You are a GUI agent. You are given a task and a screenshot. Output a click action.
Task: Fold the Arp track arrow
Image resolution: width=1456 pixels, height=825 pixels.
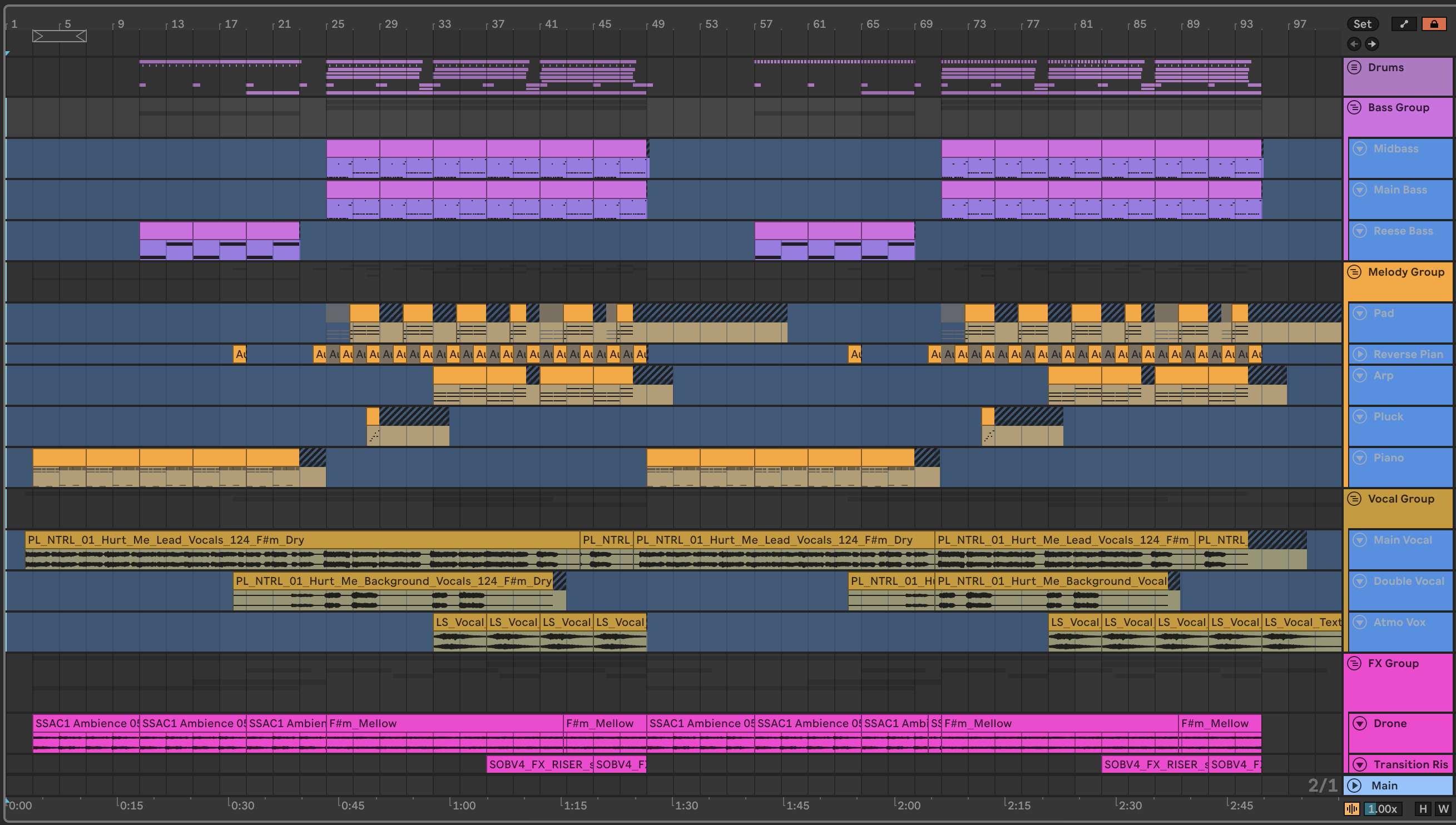[x=1360, y=375]
